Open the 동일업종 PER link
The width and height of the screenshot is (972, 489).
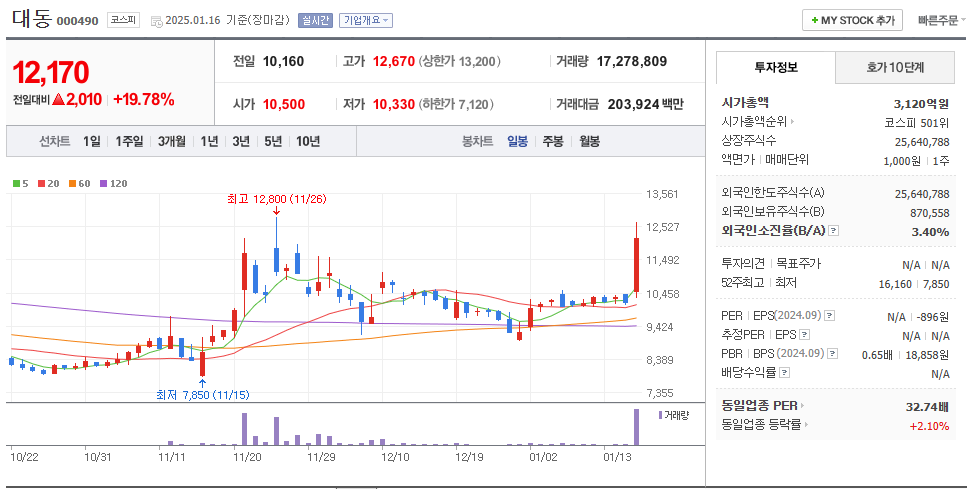(x=762, y=406)
